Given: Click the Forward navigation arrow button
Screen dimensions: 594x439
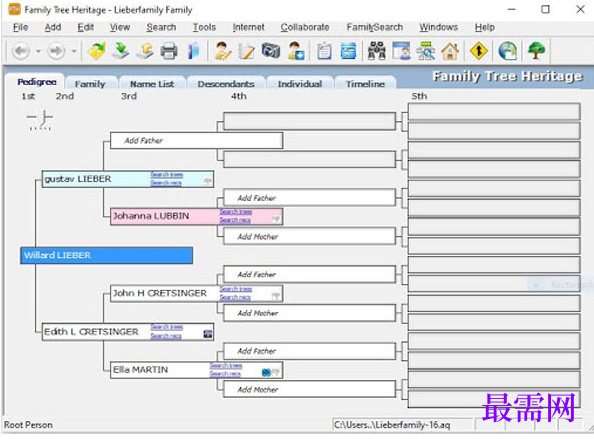Looking at the screenshot, I should (x=56, y=51).
